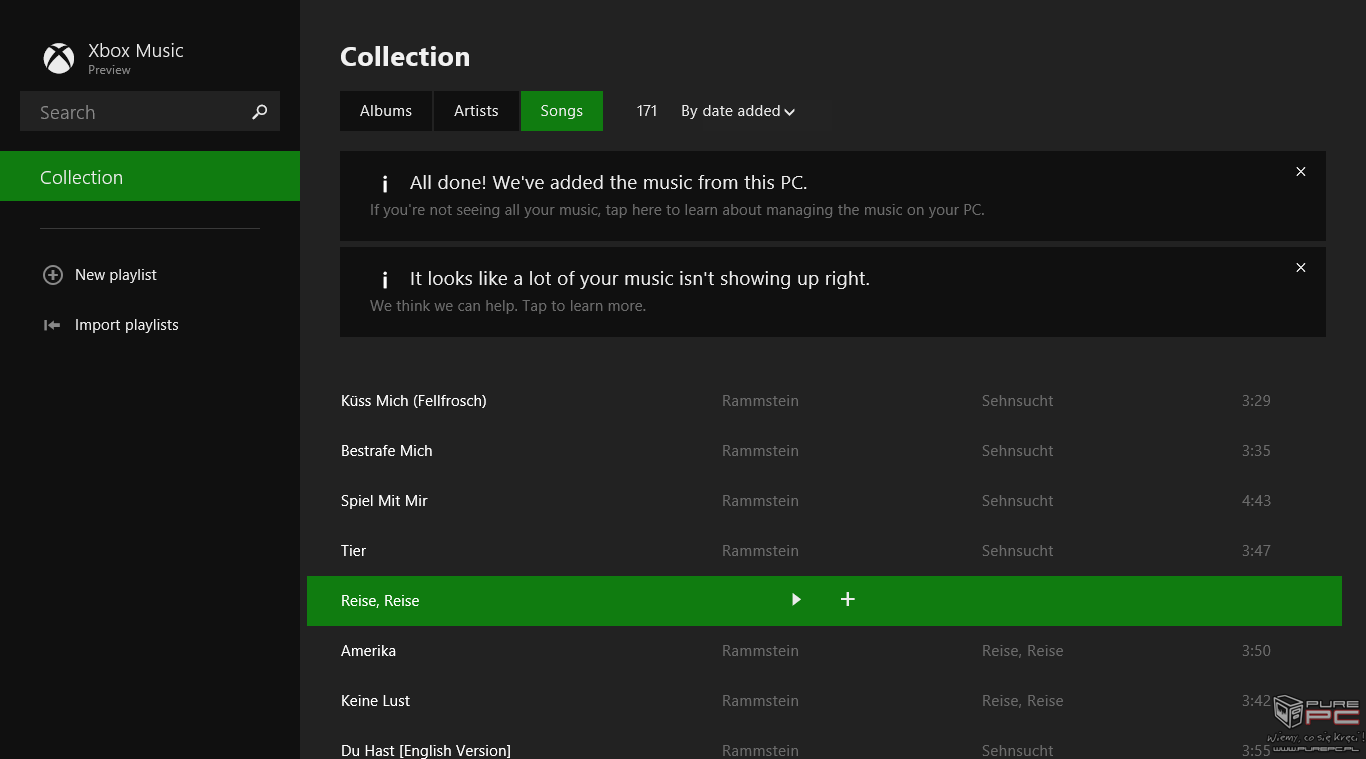Click Sehnsucht album in Tier row

[1018, 551]
